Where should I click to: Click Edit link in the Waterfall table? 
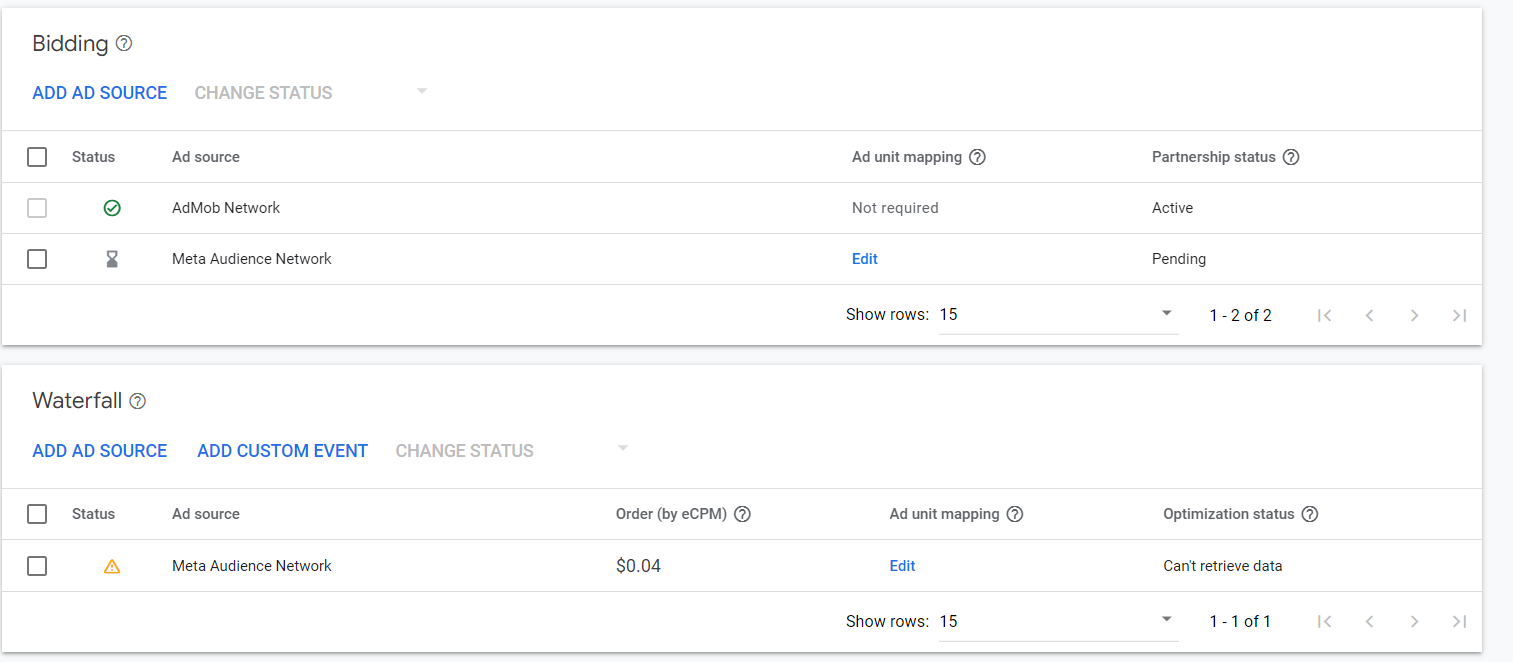point(902,566)
